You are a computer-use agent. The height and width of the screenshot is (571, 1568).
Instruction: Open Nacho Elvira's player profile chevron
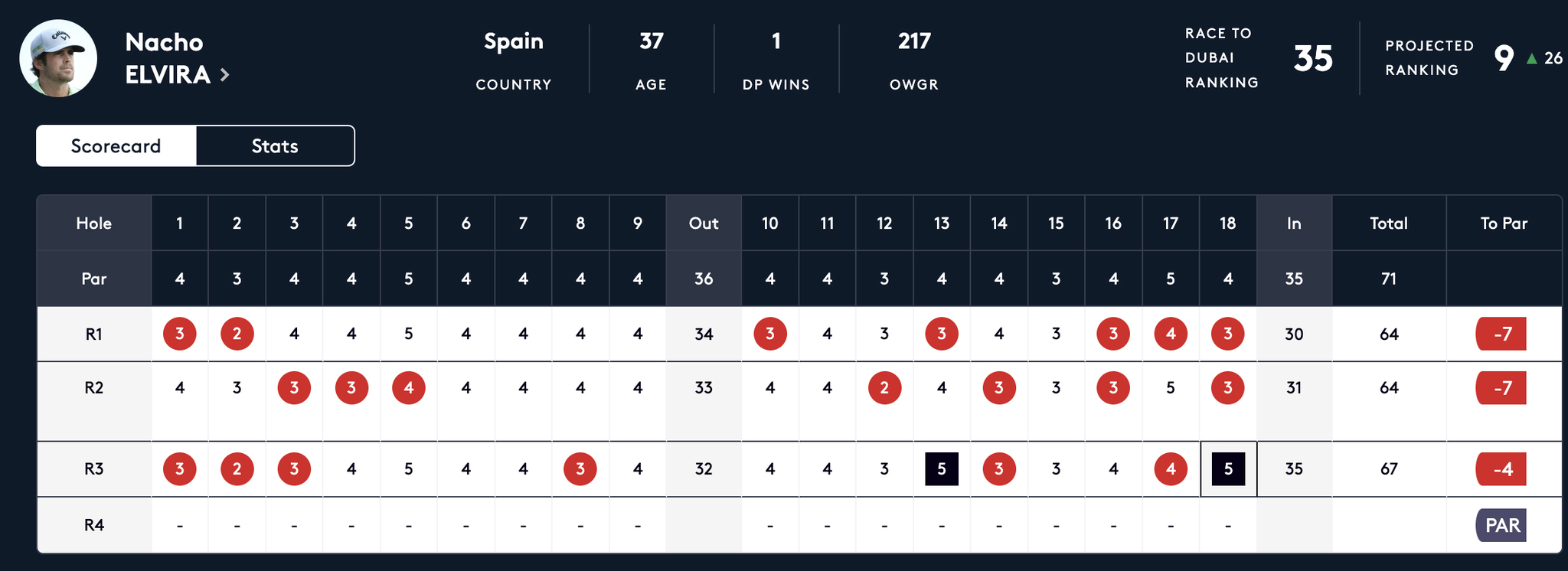coord(224,75)
